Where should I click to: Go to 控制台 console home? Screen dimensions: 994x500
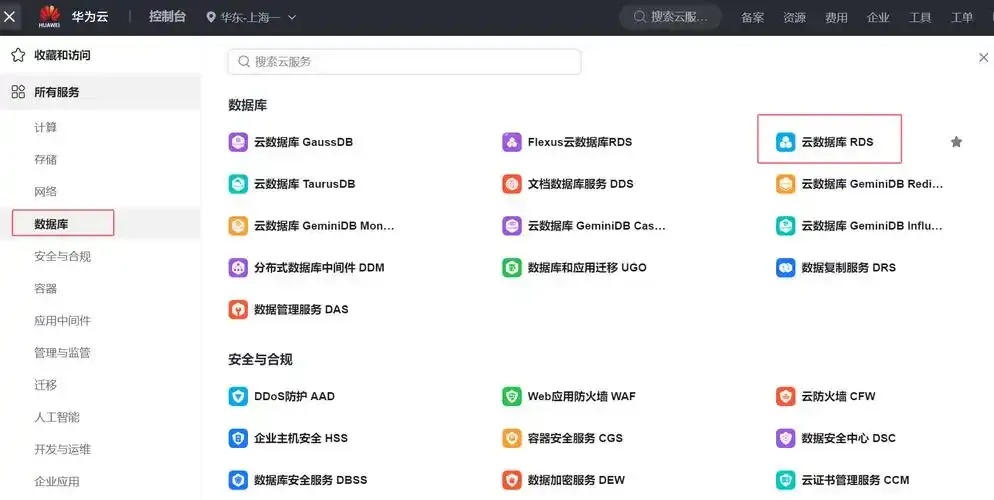pos(167,16)
